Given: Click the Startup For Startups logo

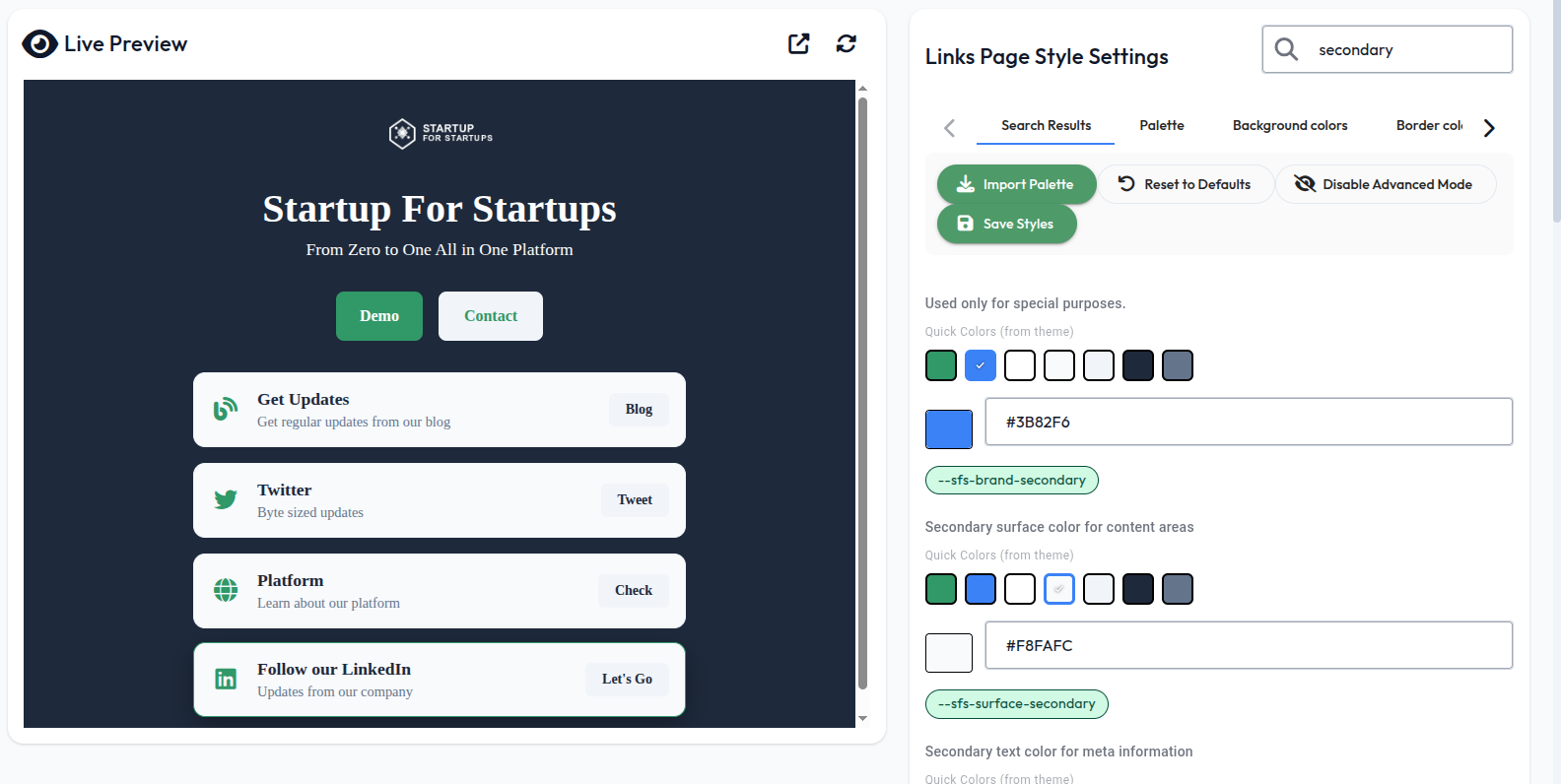Looking at the screenshot, I should [x=440, y=133].
